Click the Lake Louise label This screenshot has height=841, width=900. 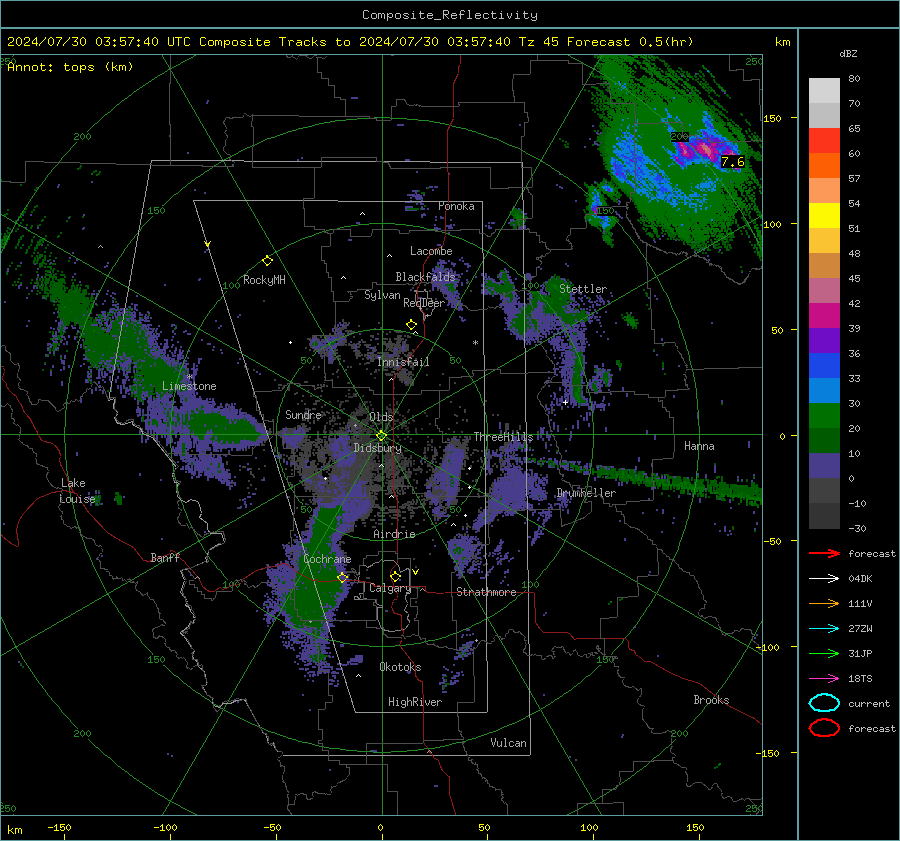(x=77, y=491)
